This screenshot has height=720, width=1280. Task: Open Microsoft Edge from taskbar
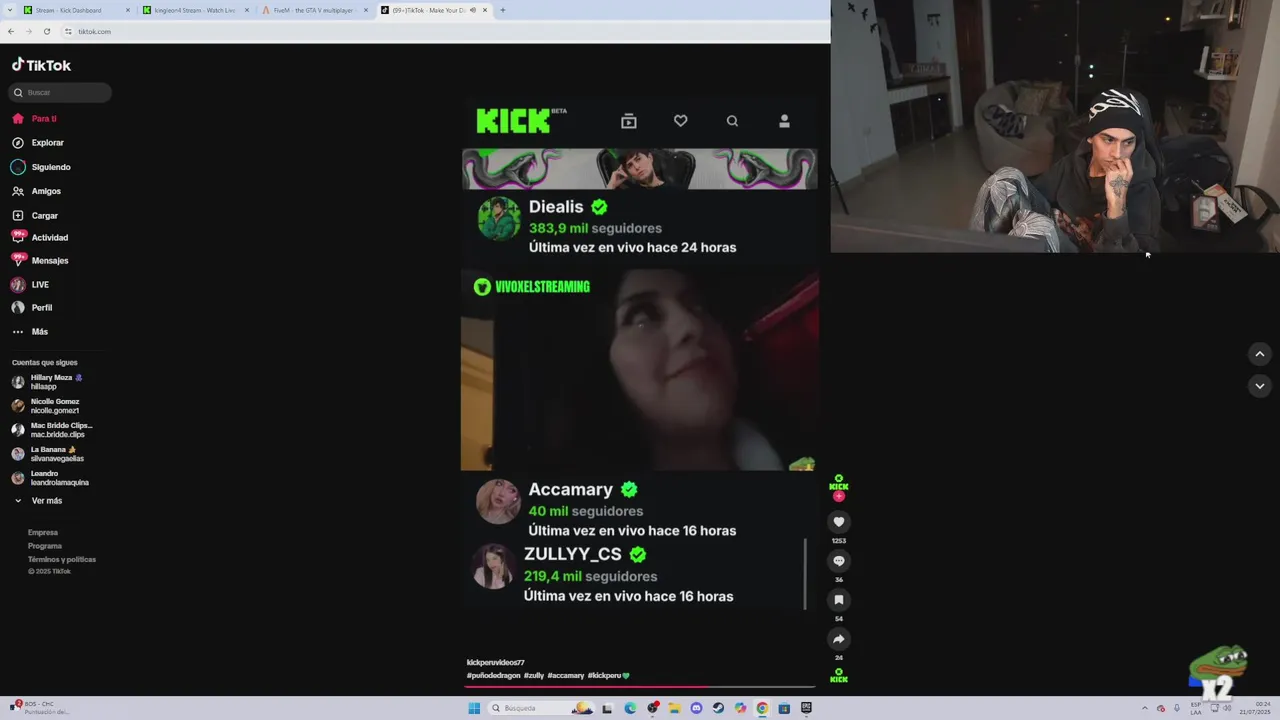tap(630, 708)
